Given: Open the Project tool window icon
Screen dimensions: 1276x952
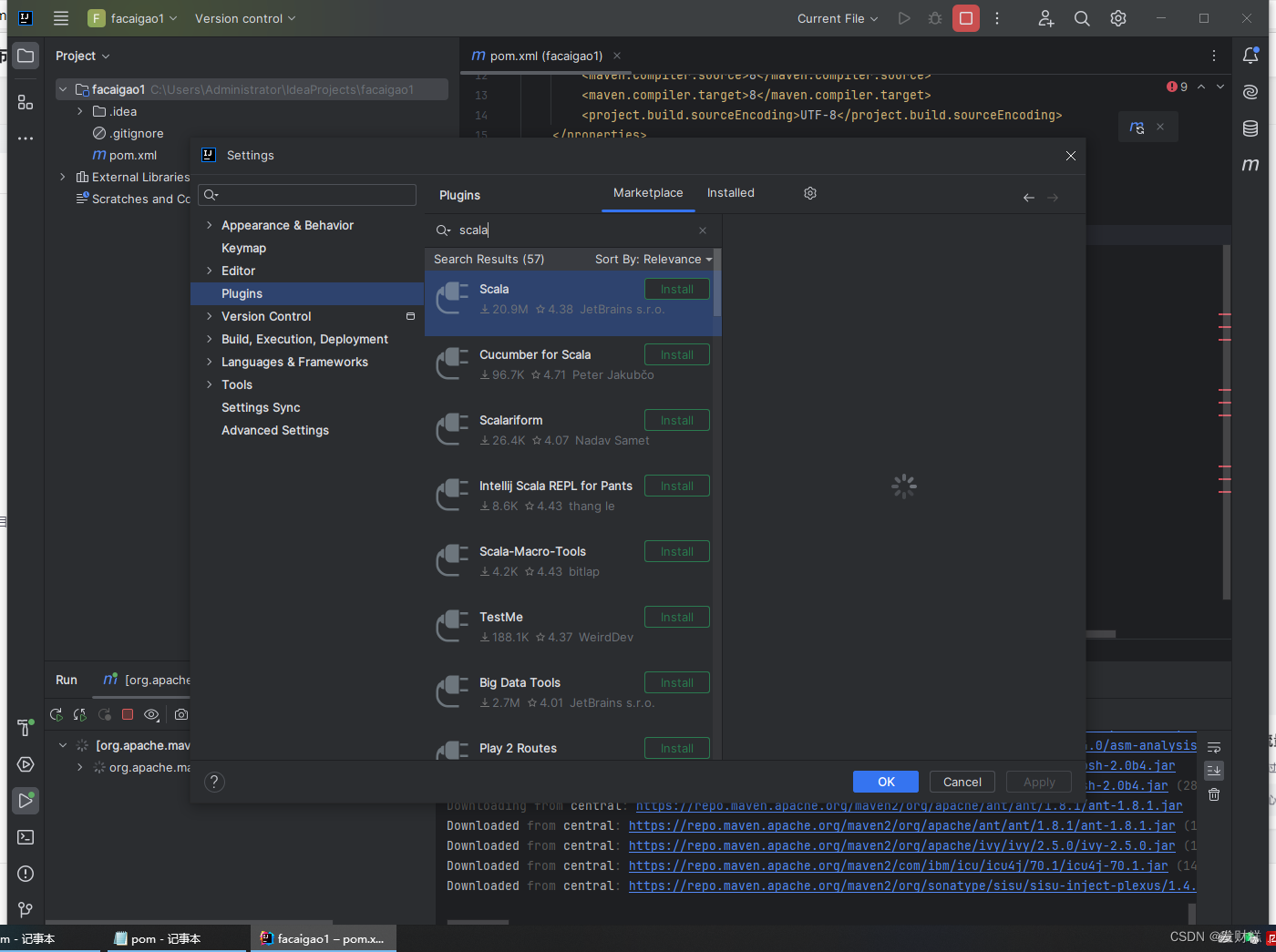Looking at the screenshot, I should coord(26,56).
